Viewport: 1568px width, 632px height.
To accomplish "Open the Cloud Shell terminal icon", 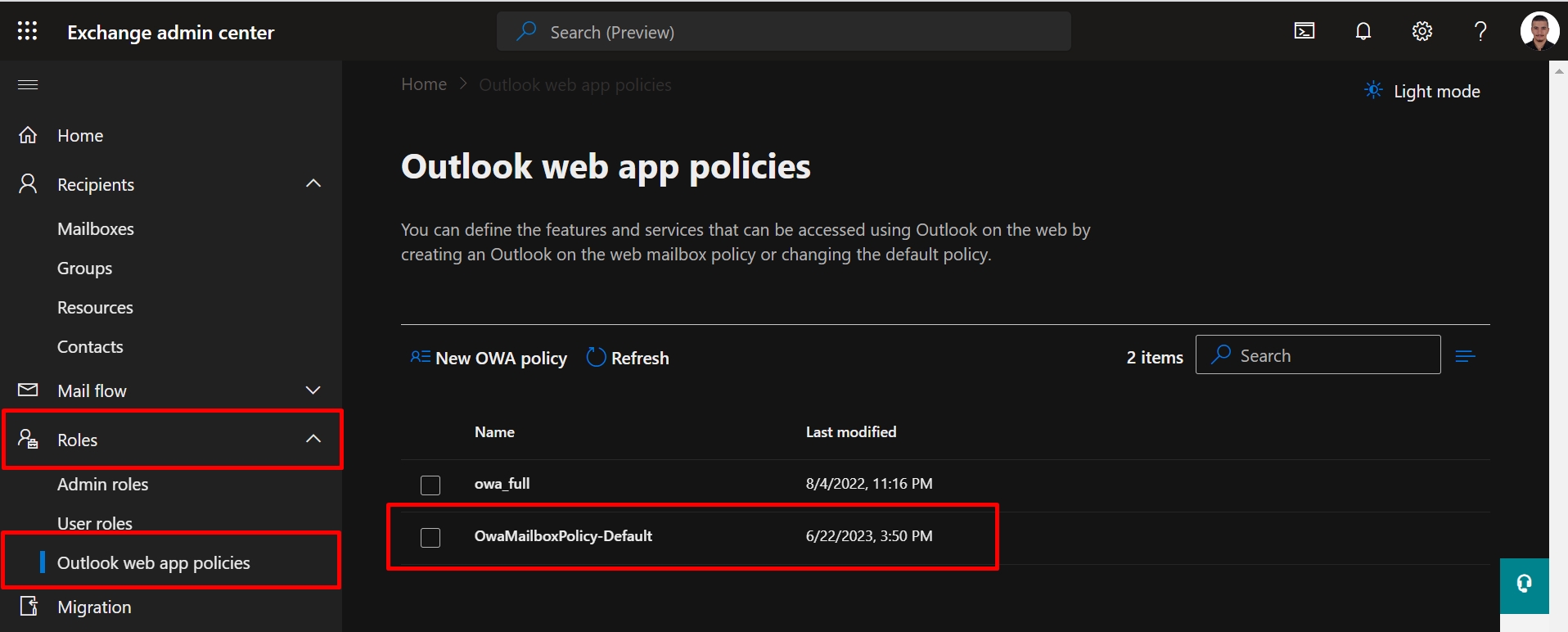I will click(x=1304, y=31).
